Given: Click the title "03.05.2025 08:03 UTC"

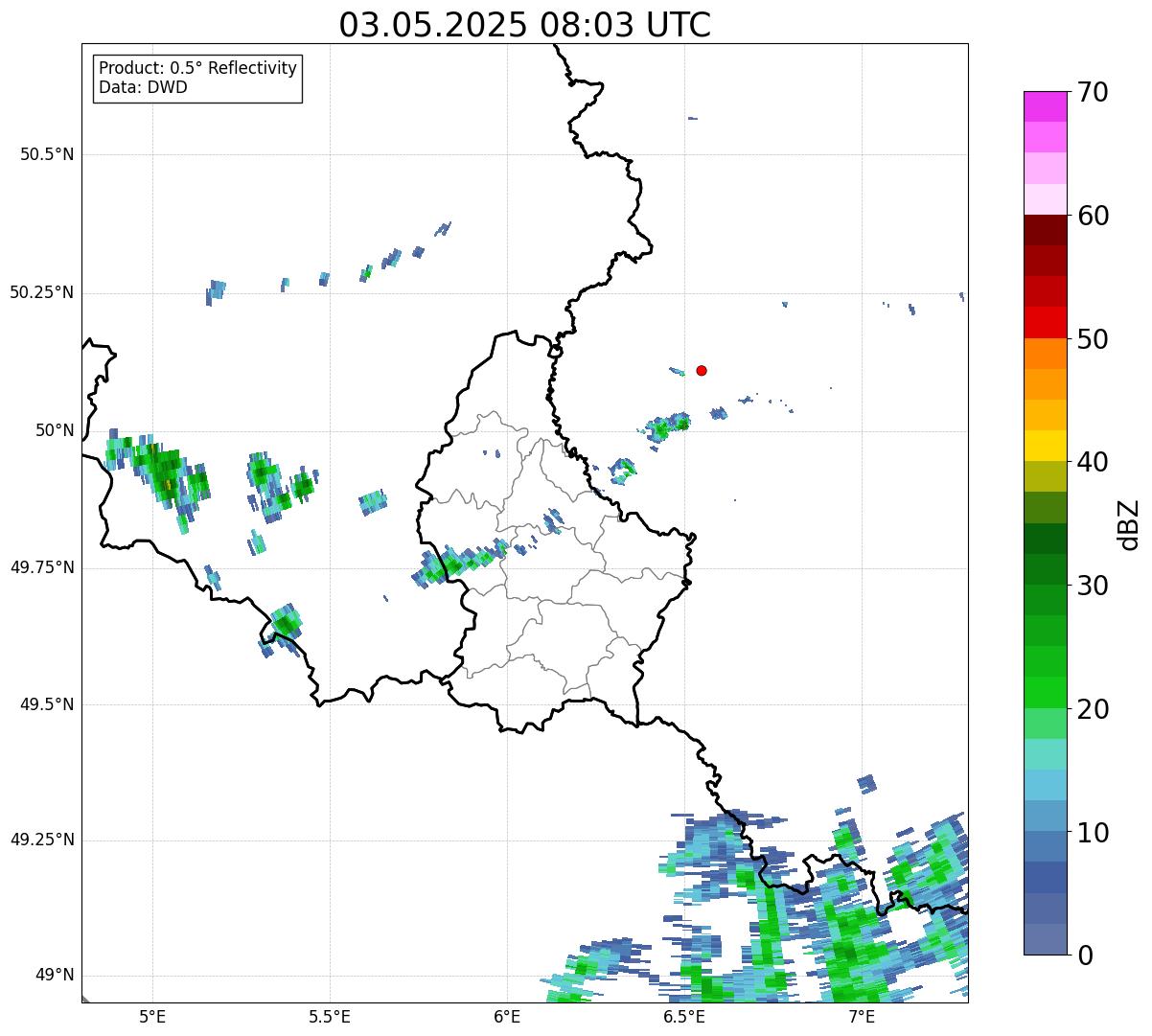Looking at the screenshot, I should 525,25.
